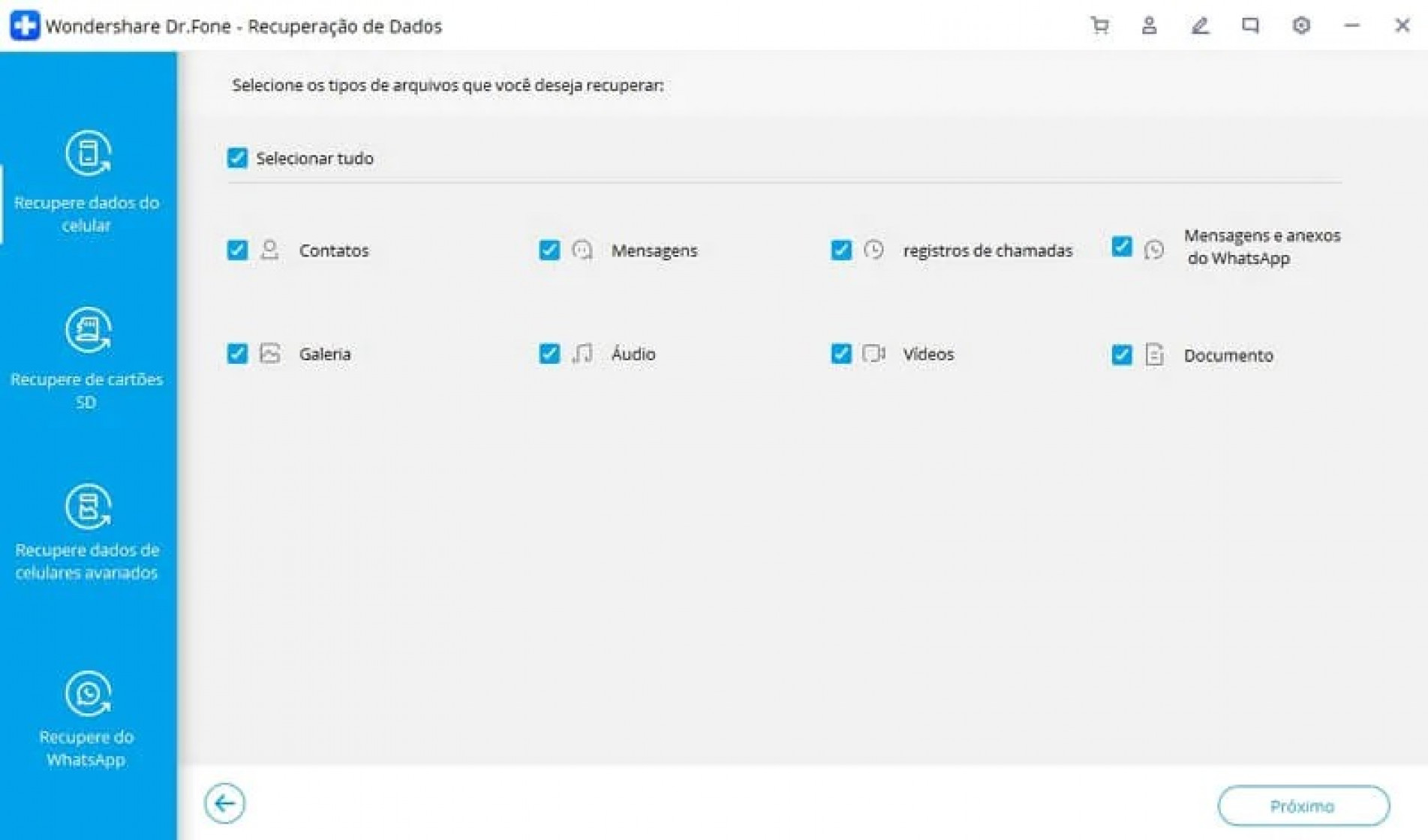Uncheck the Galeria checkbox
Viewport: 1428px width, 840px height.
click(x=237, y=353)
